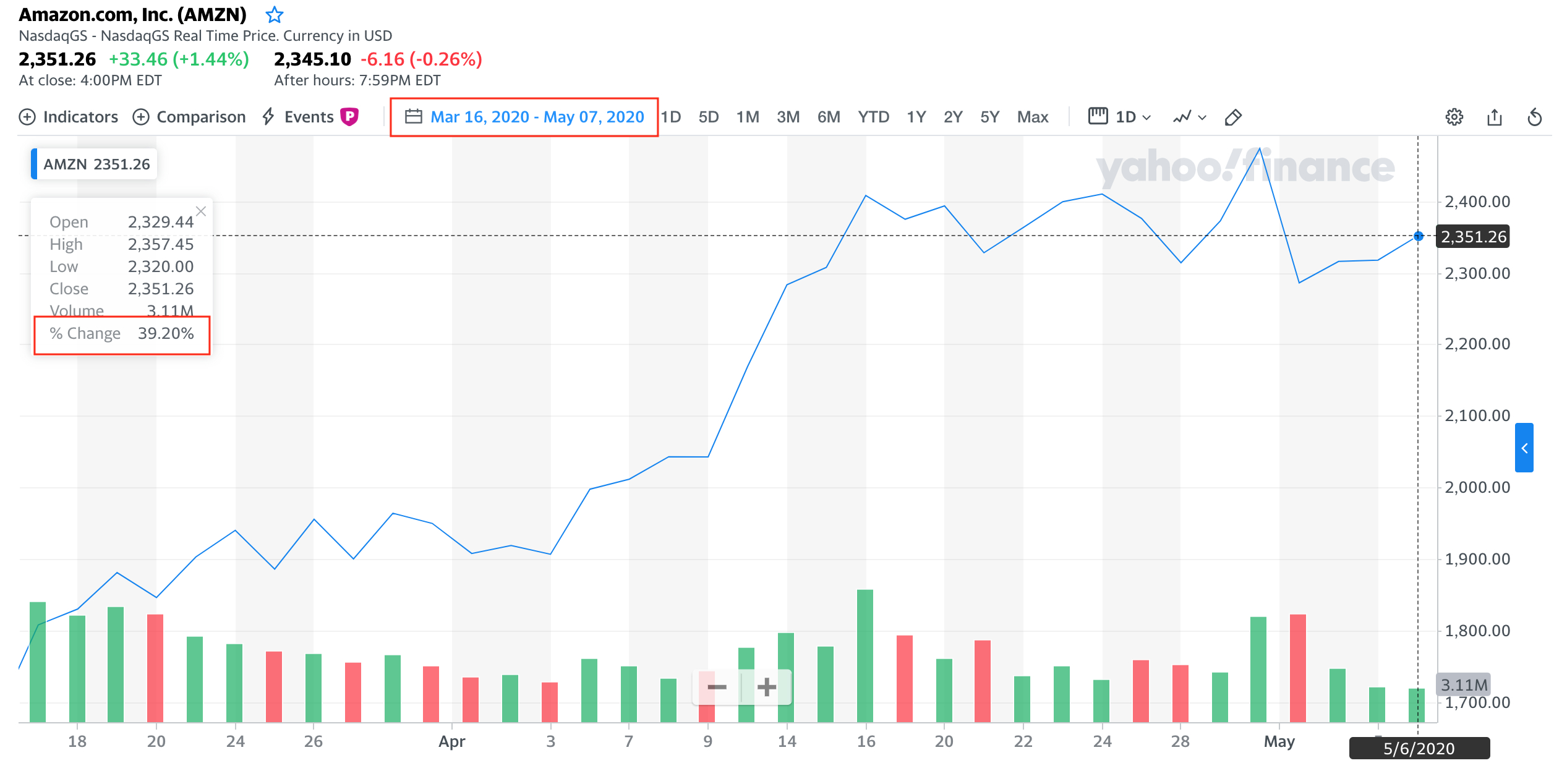
Task: Activate the drawing pencil tool
Action: pyautogui.click(x=1233, y=117)
